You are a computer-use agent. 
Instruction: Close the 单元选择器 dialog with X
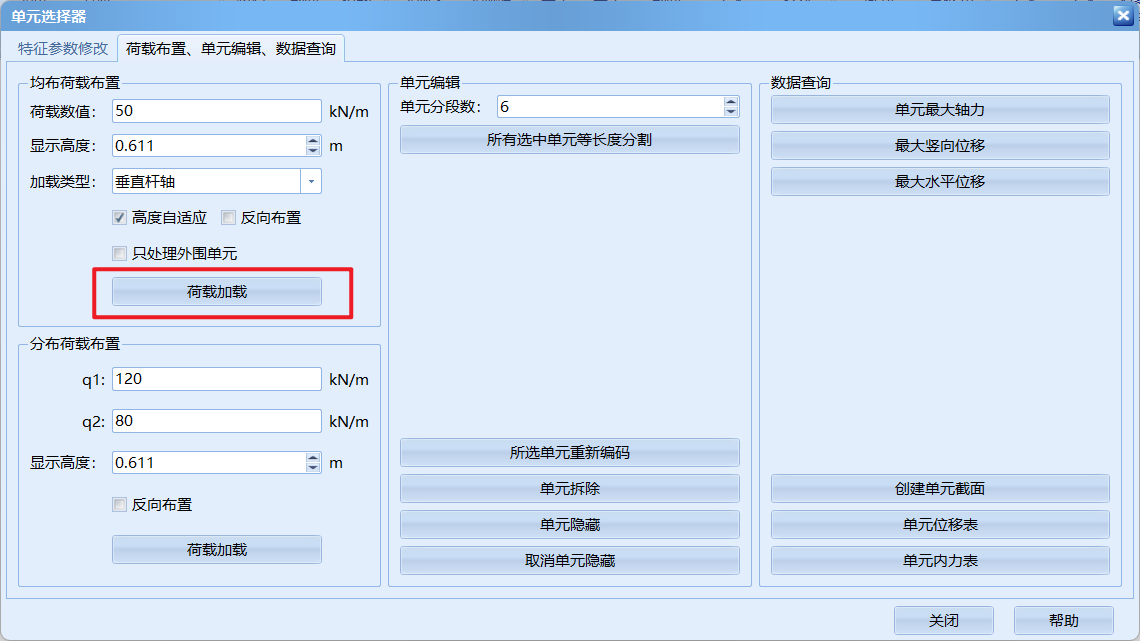click(1122, 15)
